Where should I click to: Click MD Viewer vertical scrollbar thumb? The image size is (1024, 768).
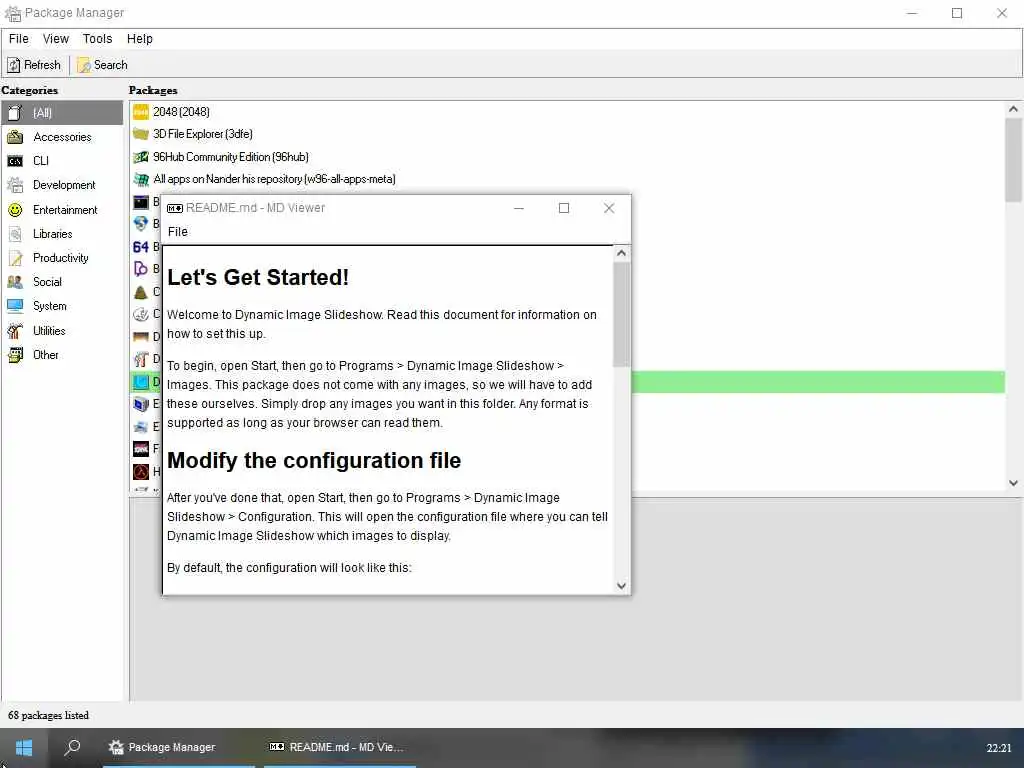click(x=622, y=314)
